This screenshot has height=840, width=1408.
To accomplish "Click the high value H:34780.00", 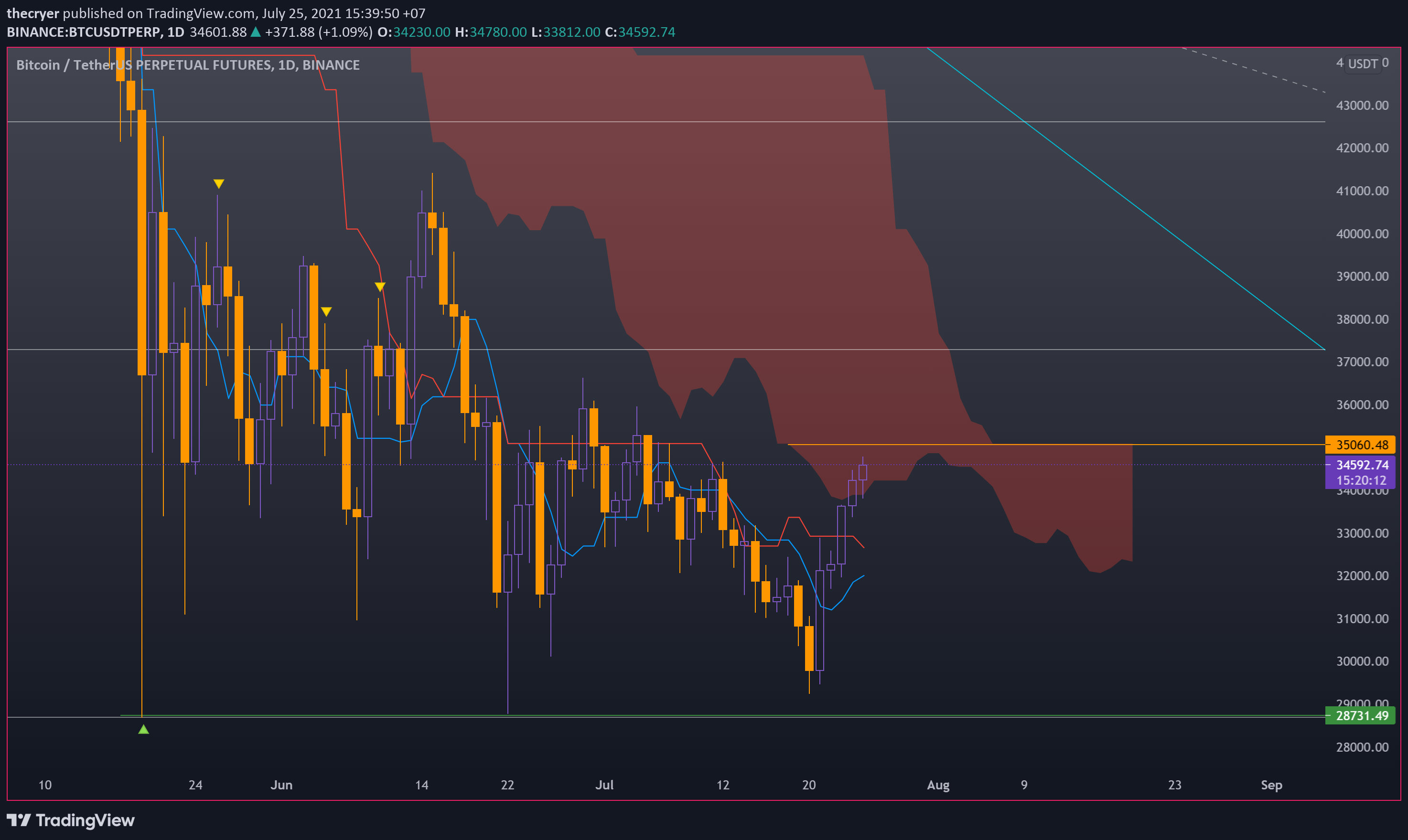I will click(491, 32).
